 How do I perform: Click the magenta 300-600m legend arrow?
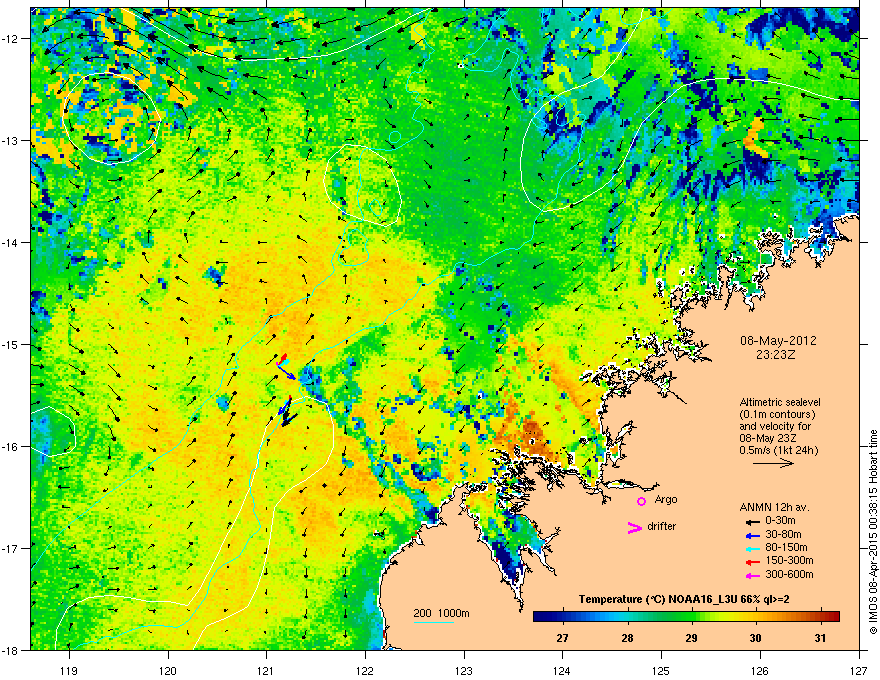(x=751, y=575)
